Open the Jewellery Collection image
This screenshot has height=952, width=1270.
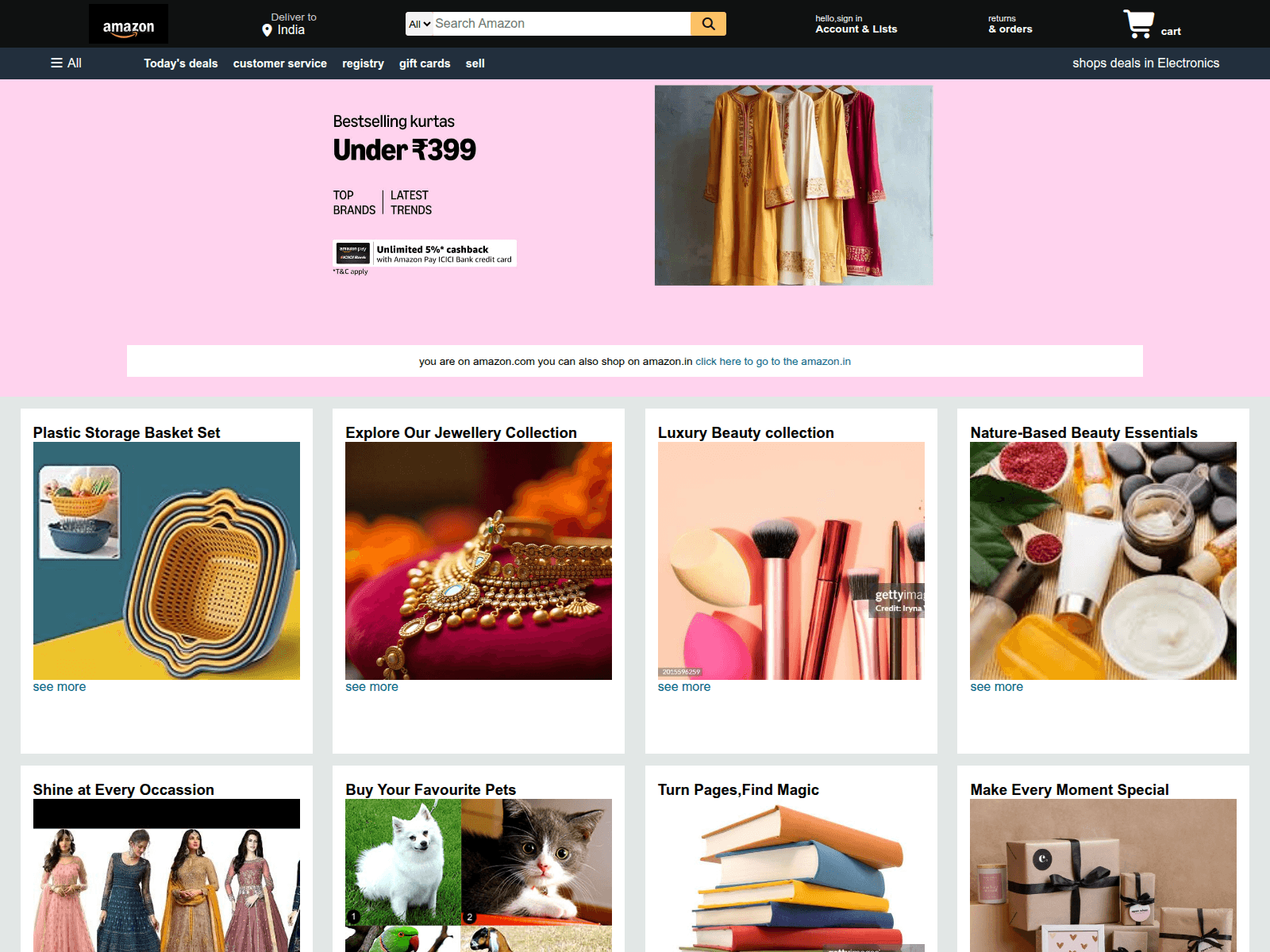pos(479,561)
